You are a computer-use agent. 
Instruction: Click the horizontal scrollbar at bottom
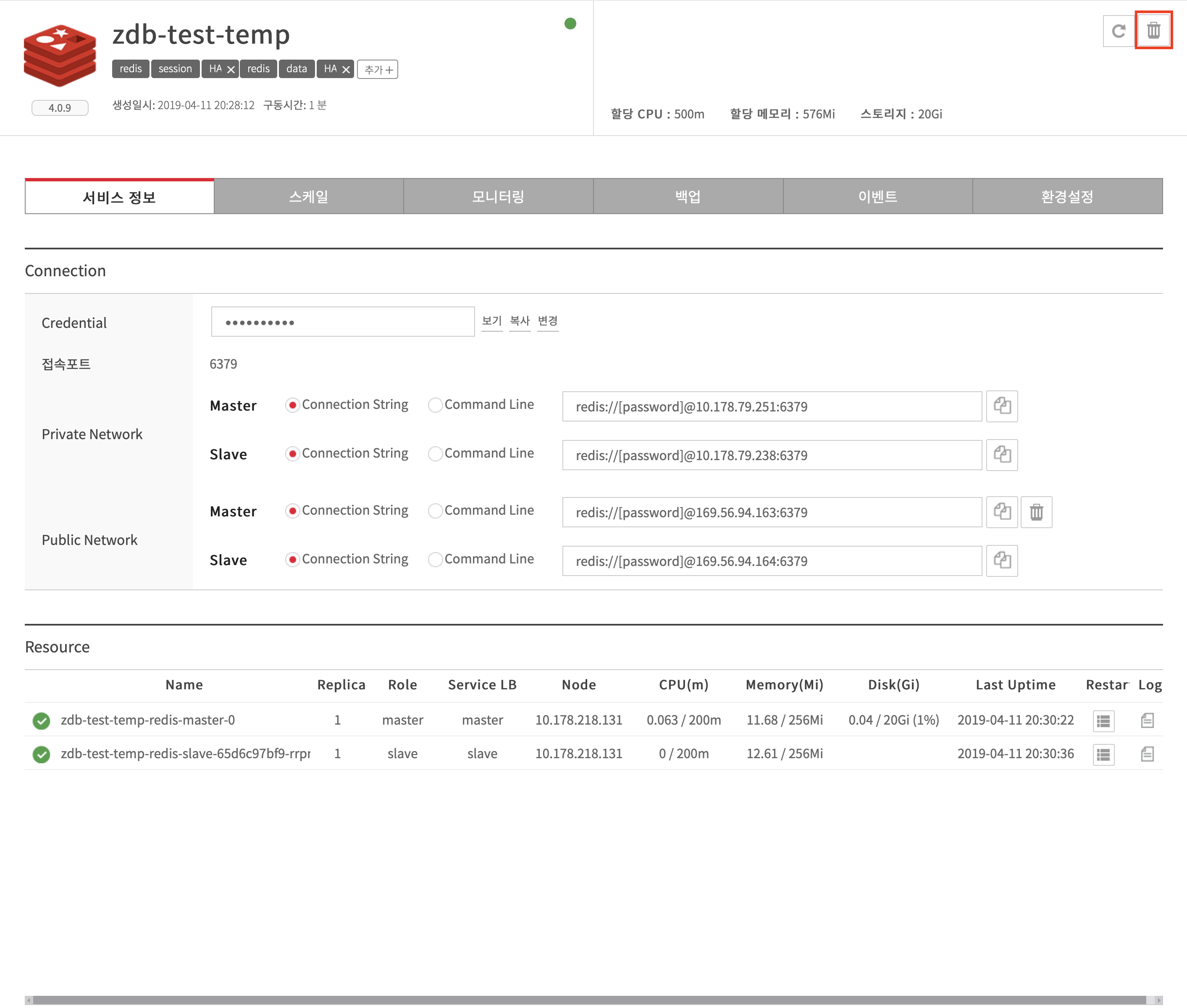589,1000
